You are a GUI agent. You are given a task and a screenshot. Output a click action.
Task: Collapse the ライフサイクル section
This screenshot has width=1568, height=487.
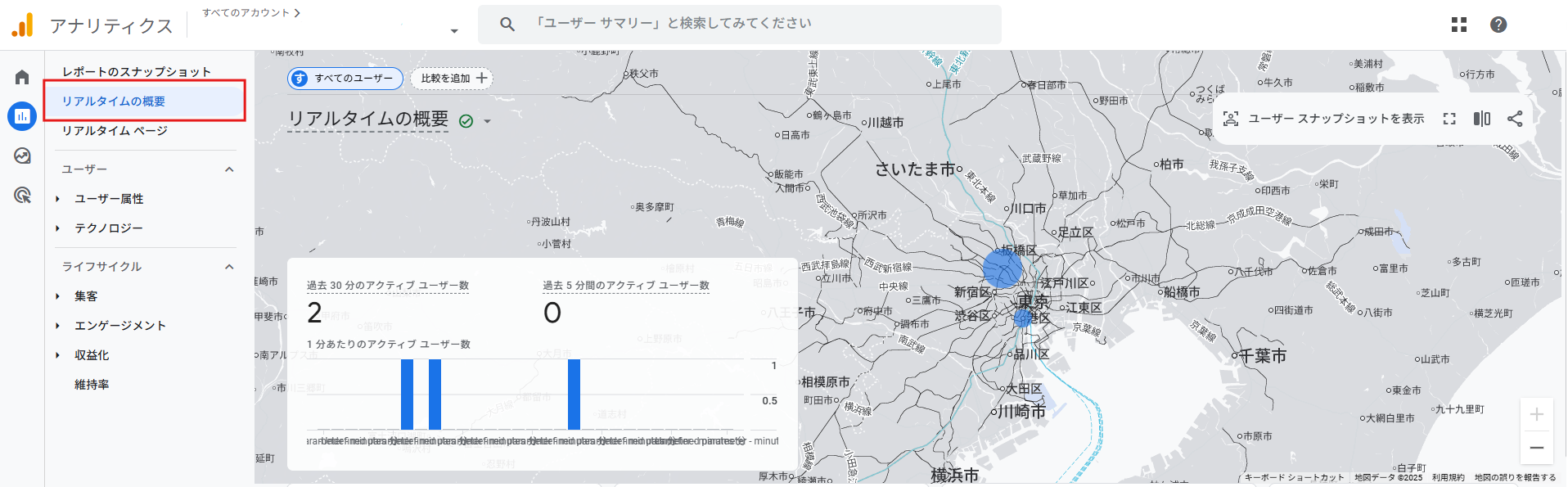tap(229, 267)
